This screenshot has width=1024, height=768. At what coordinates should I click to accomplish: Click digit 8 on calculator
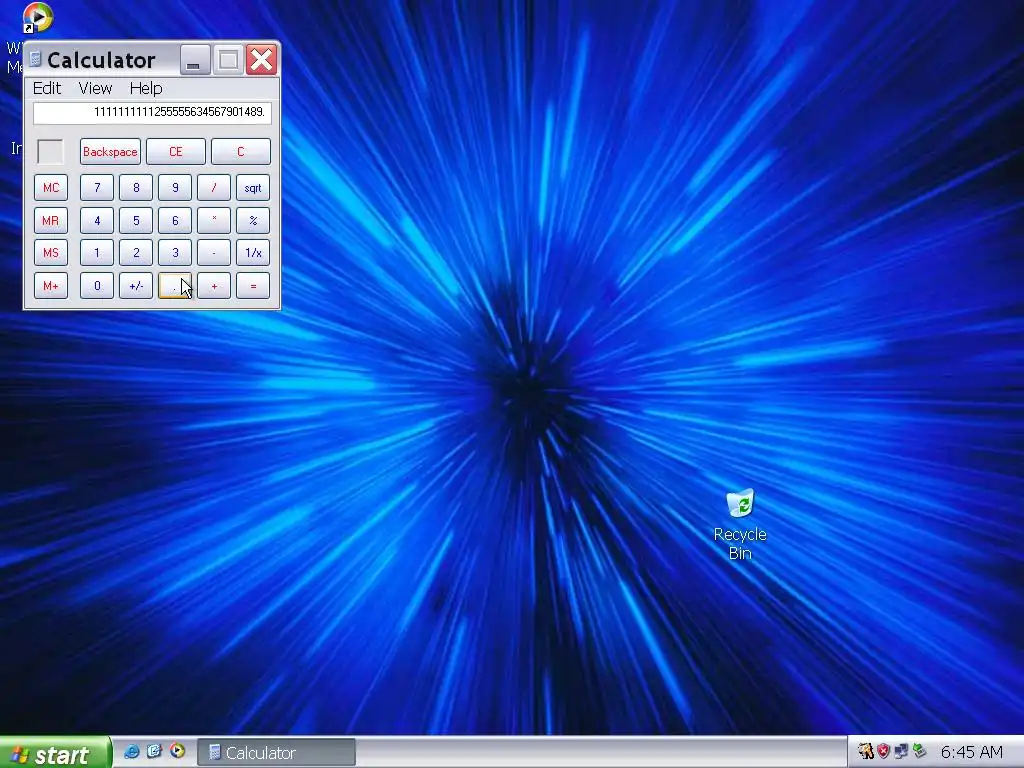pyautogui.click(x=136, y=188)
